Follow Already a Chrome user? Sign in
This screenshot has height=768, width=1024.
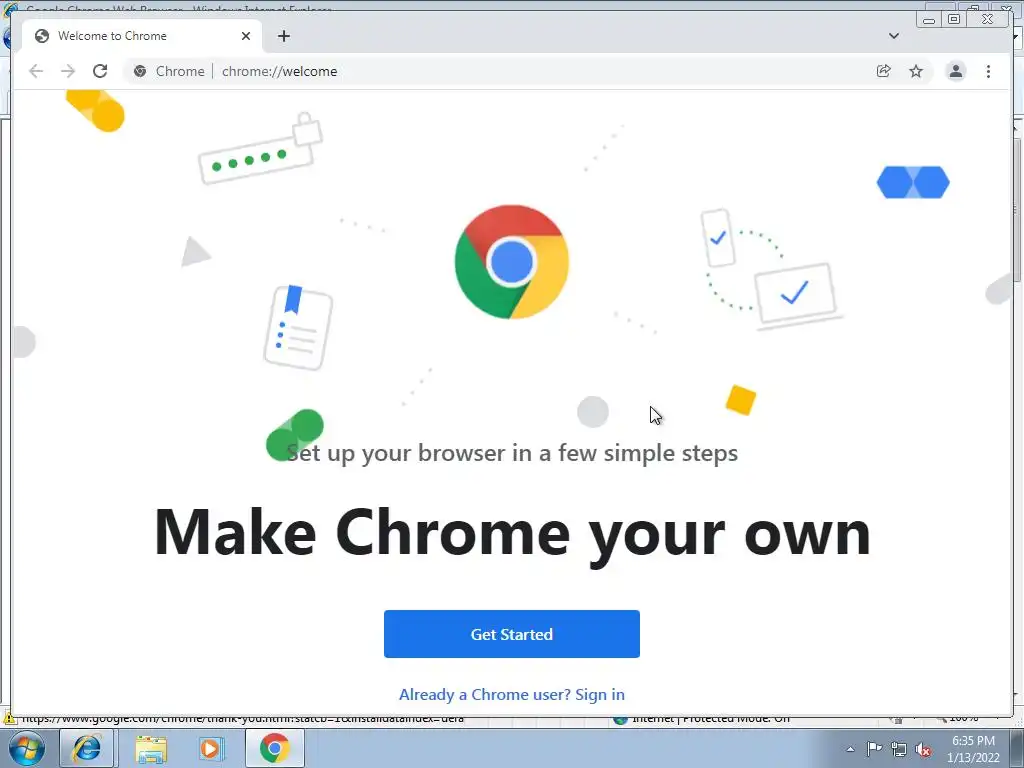pos(512,694)
